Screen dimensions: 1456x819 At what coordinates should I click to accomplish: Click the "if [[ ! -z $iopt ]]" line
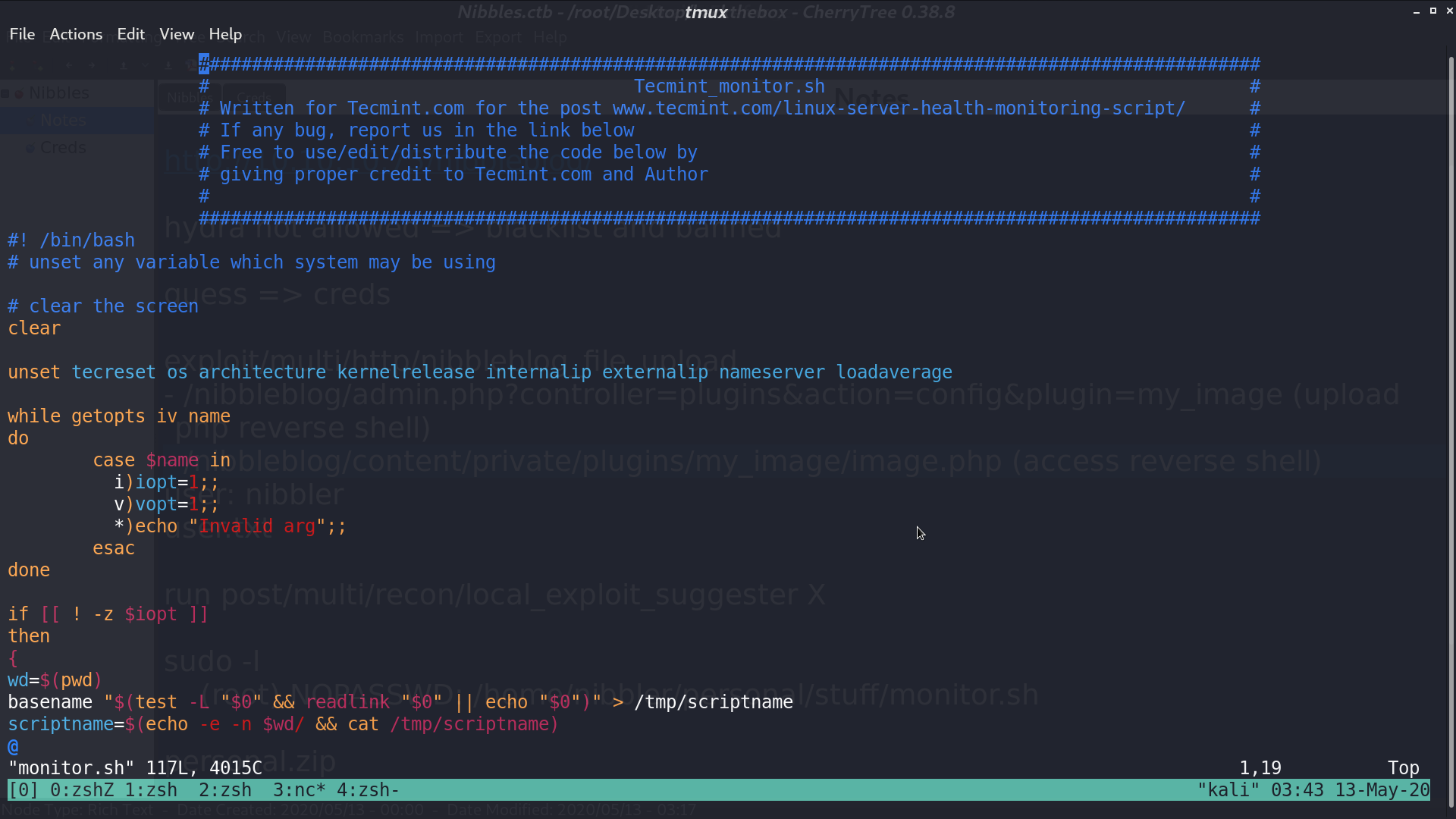tap(108, 614)
